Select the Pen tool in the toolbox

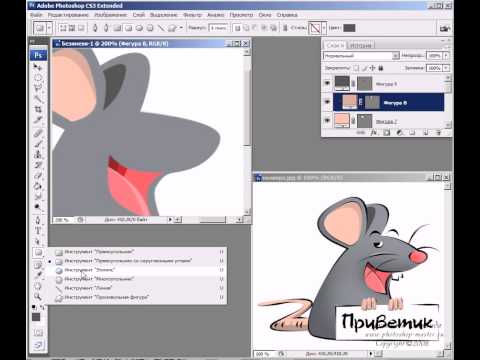point(38,220)
